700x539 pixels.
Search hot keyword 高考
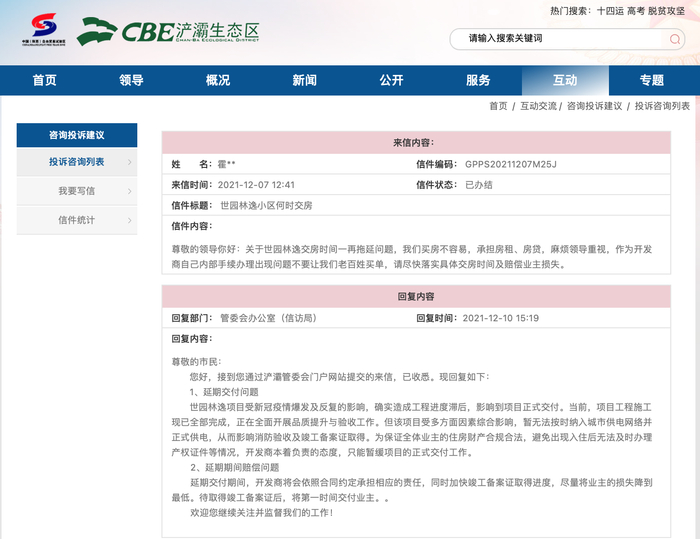pyautogui.click(x=636, y=11)
